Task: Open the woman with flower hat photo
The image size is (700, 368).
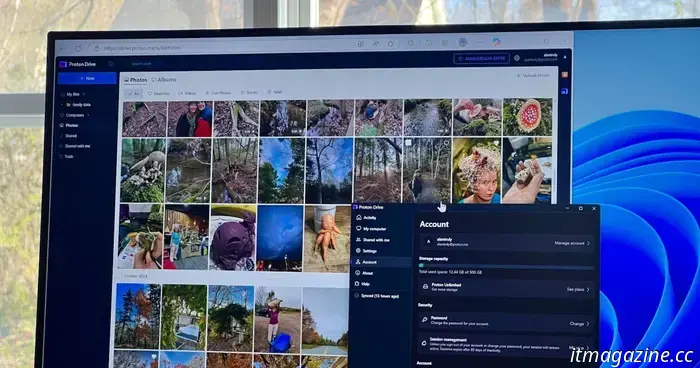Action: coord(477,171)
